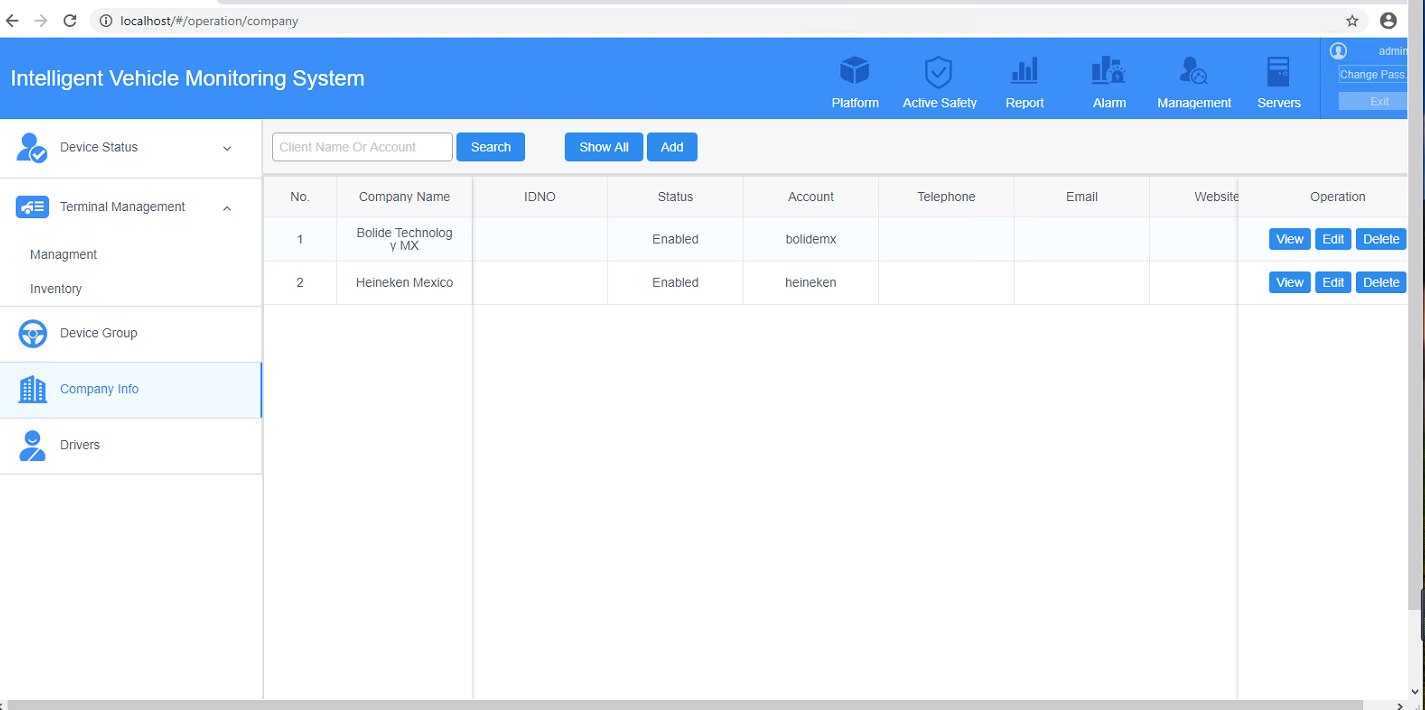Focus the Client Name Or Account field
The image size is (1425, 710).
(362, 147)
